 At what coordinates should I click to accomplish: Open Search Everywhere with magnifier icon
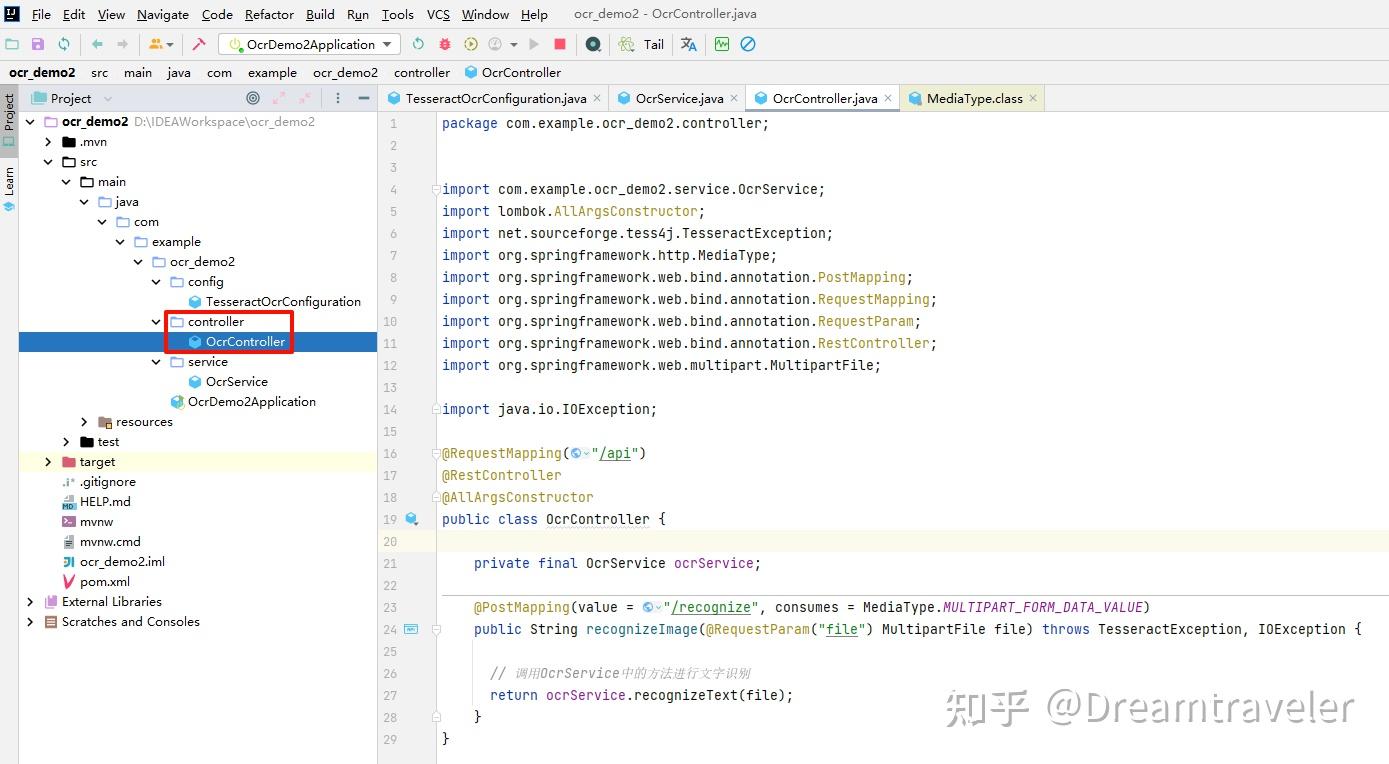pyautogui.click(x=592, y=44)
